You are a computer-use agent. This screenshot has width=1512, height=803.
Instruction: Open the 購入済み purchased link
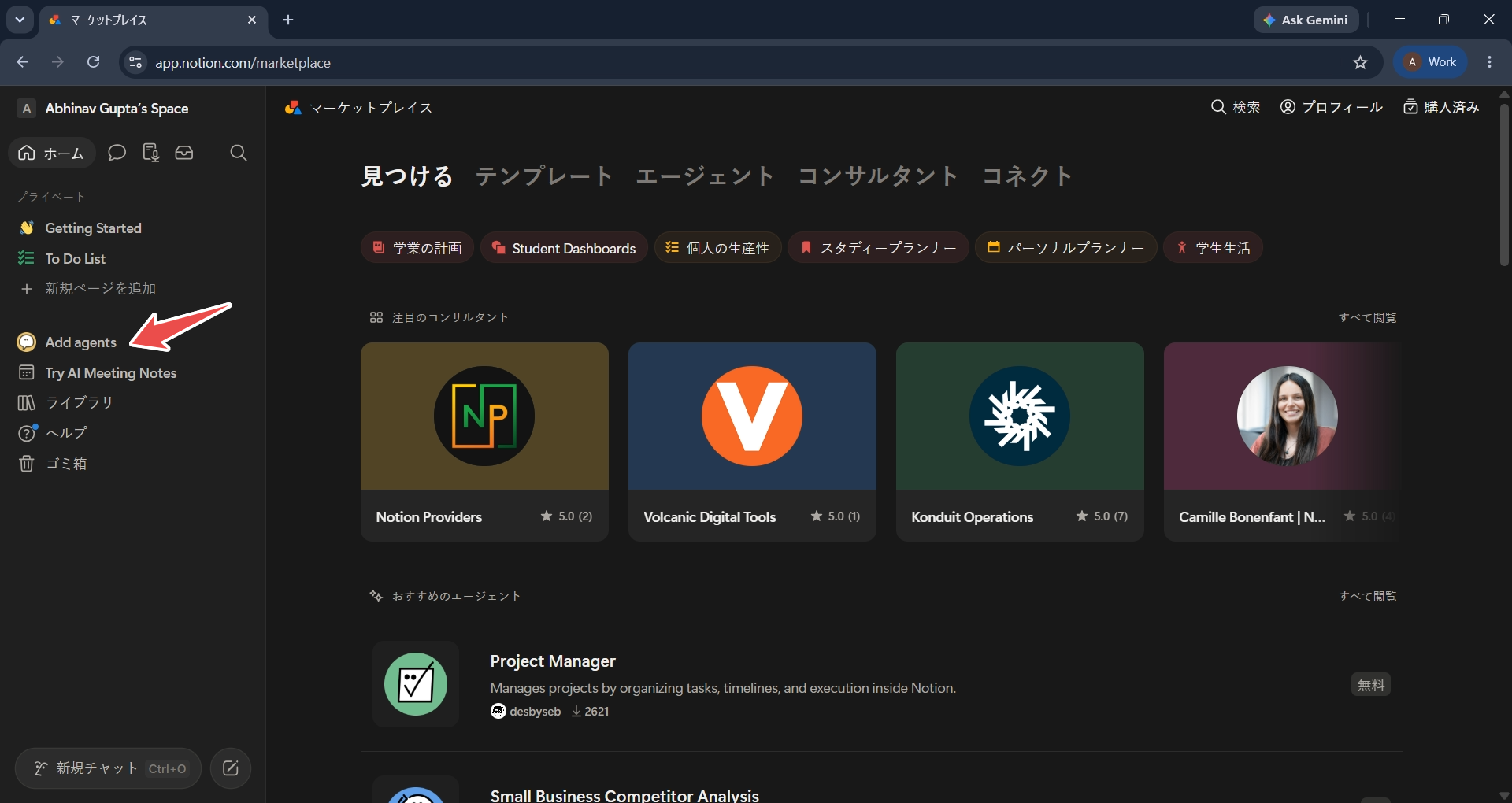tap(1441, 107)
